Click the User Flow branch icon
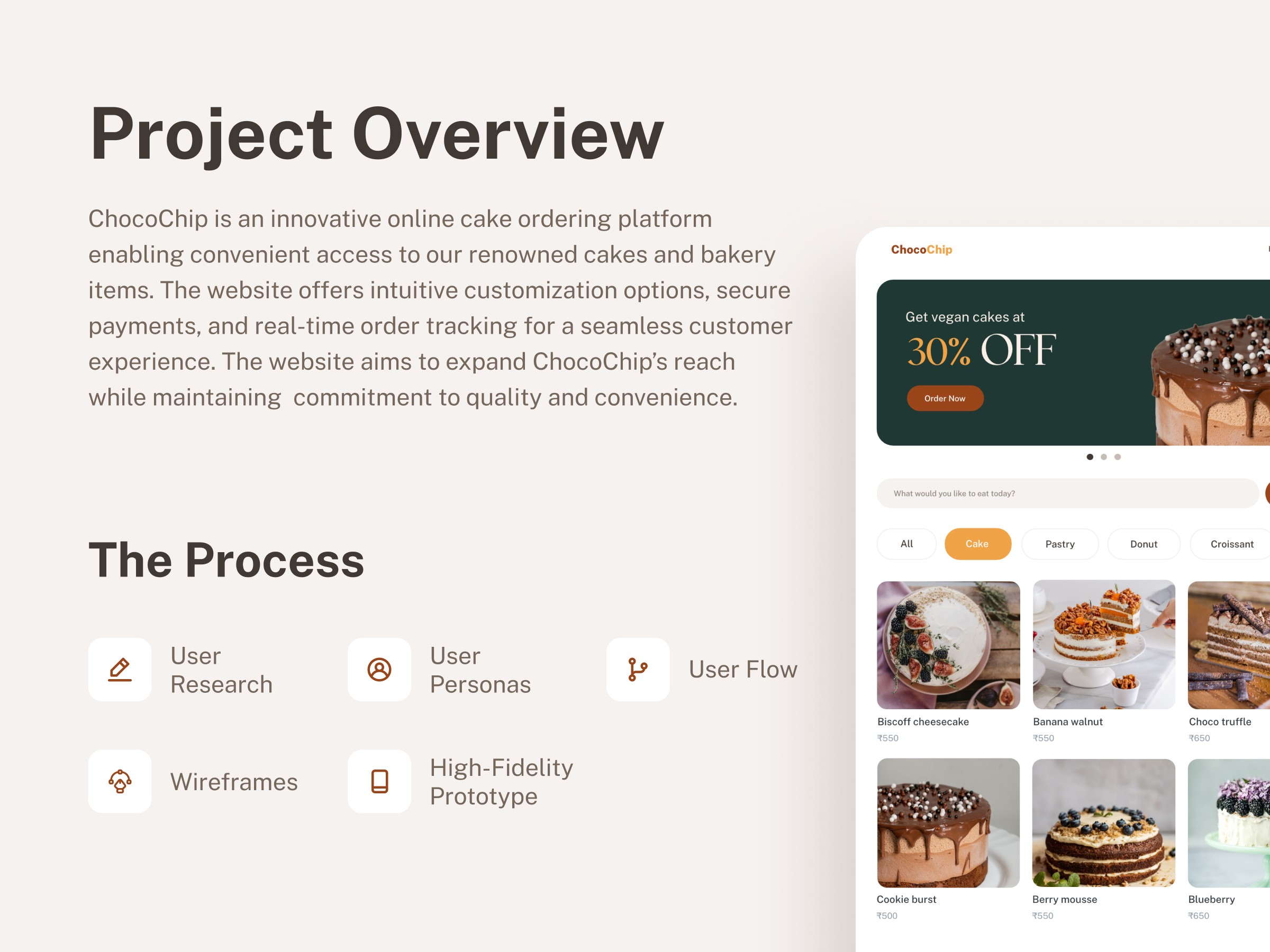 coord(638,669)
